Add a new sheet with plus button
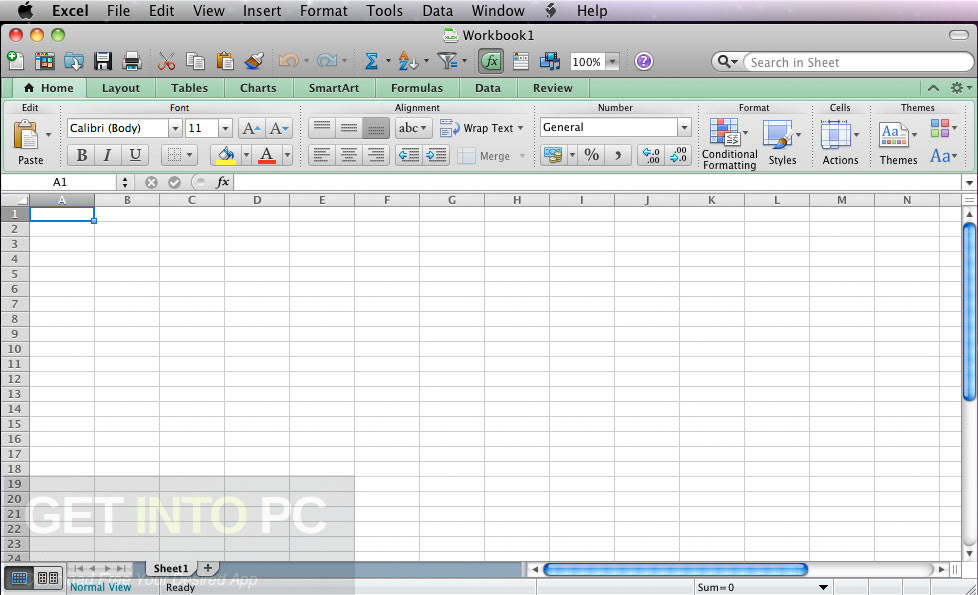 click(x=208, y=568)
